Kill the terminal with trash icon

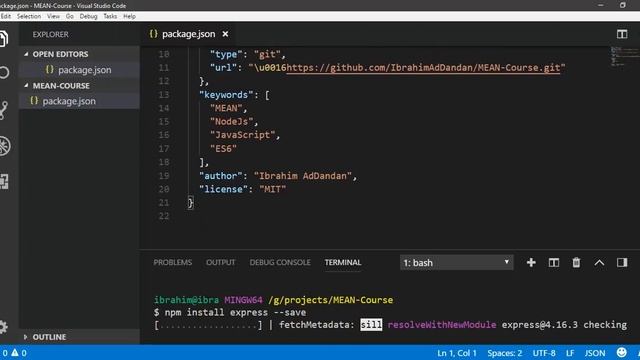tap(576, 262)
